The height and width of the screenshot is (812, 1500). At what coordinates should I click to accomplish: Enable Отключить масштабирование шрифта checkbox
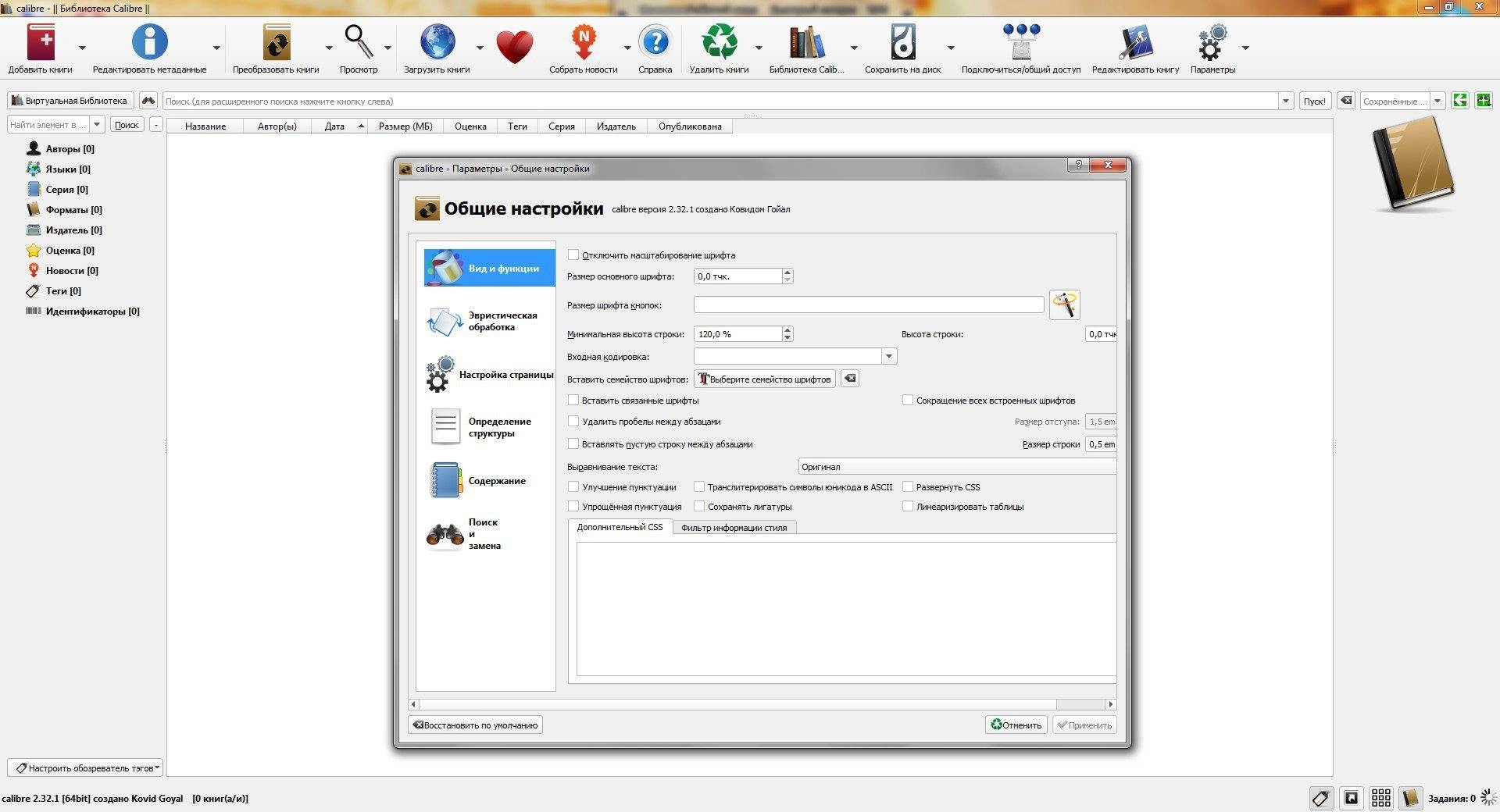tap(573, 255)
